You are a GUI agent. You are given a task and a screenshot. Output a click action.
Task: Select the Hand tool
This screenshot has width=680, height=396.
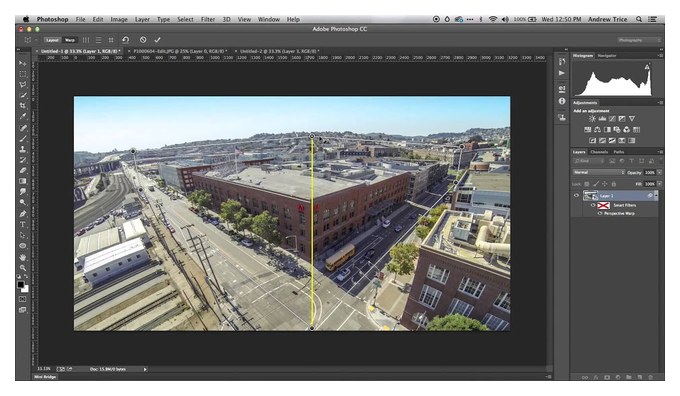coord(23,257)
